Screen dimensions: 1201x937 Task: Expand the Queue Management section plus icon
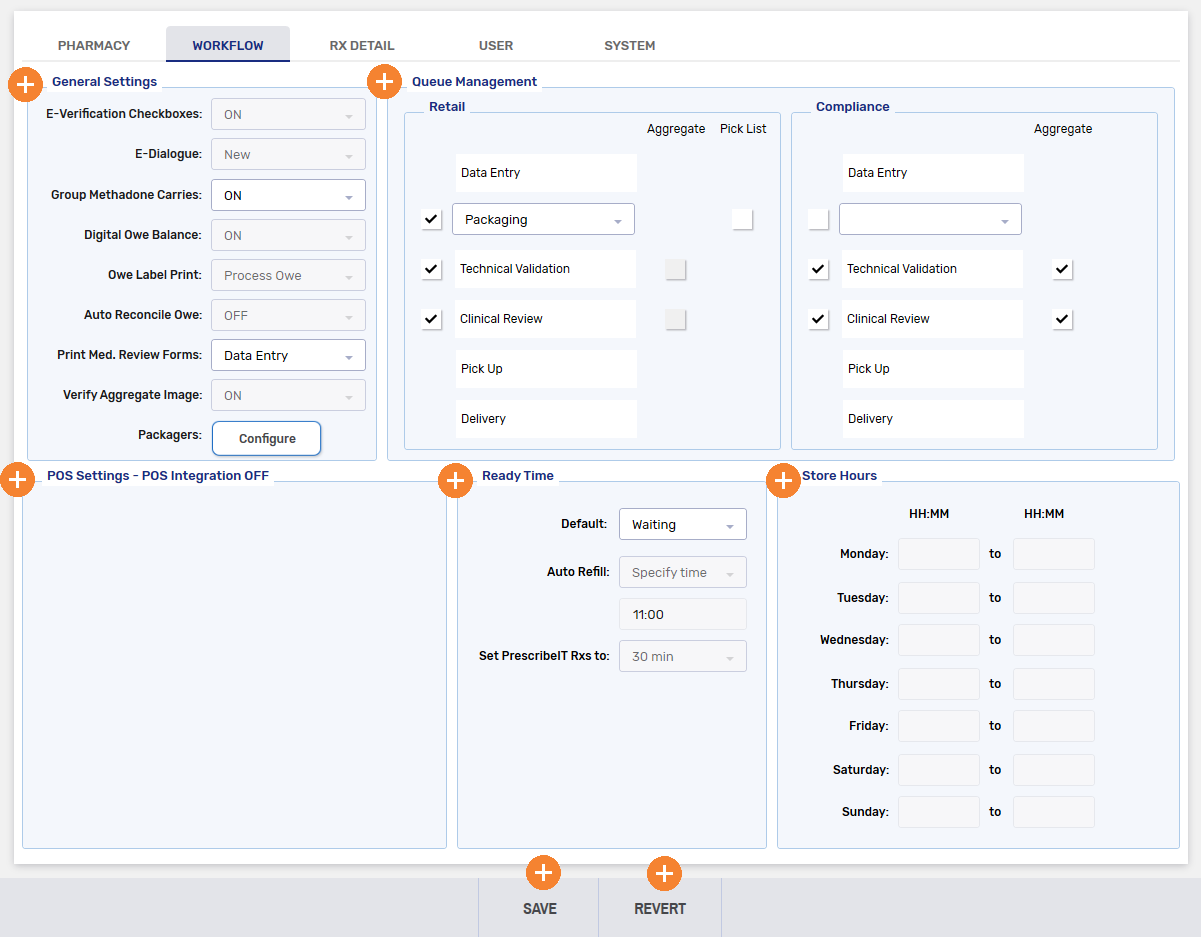click(x=384, y=81)
